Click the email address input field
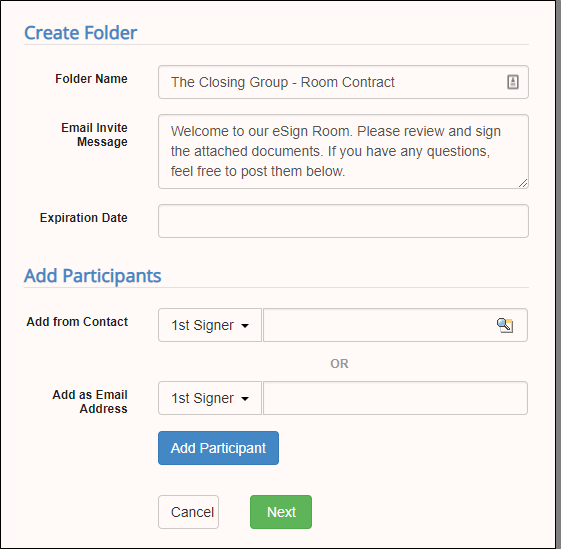Viewport: 561px width, 549px height. click(x=395, y=398)
